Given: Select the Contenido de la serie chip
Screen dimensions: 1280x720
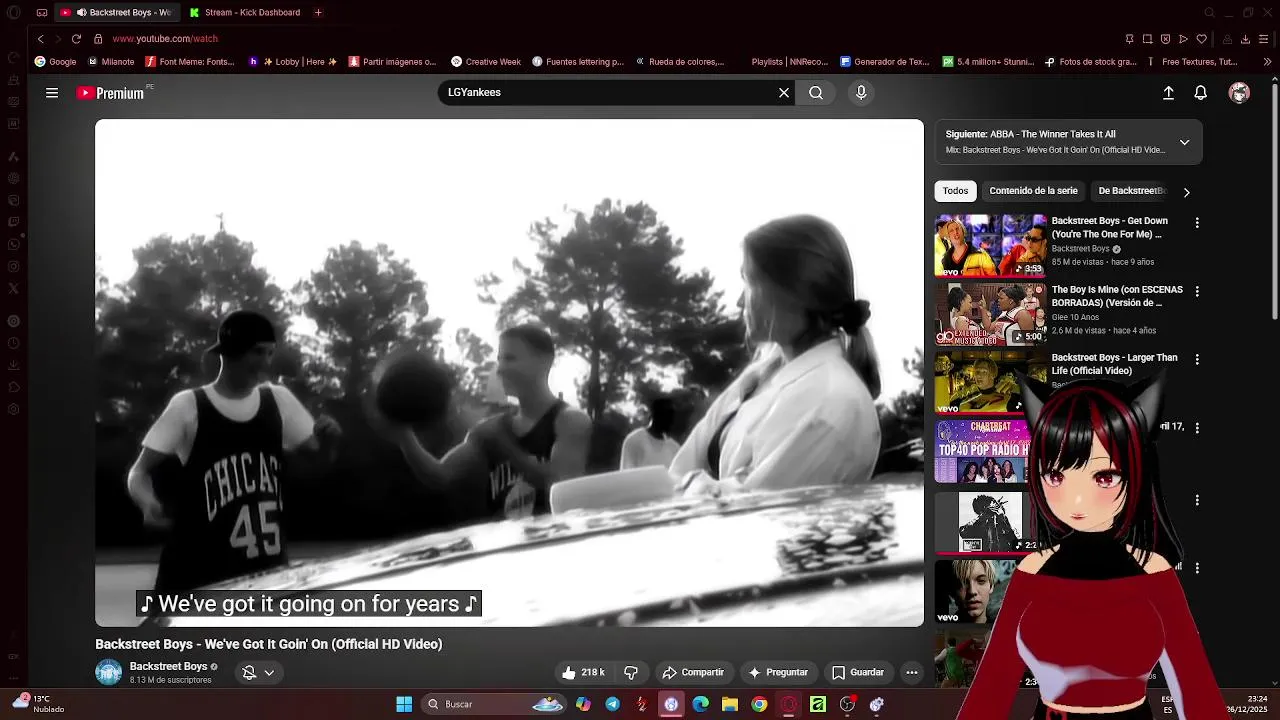Looking at the screenshot, I should 1033,191.
